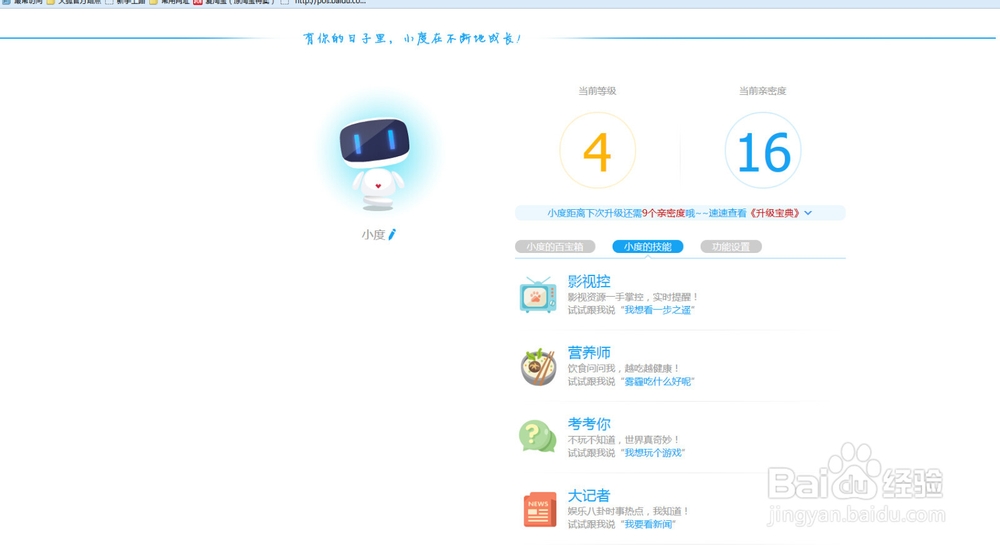Switch to 小度的百宝箱 tab

pos(555,247)
